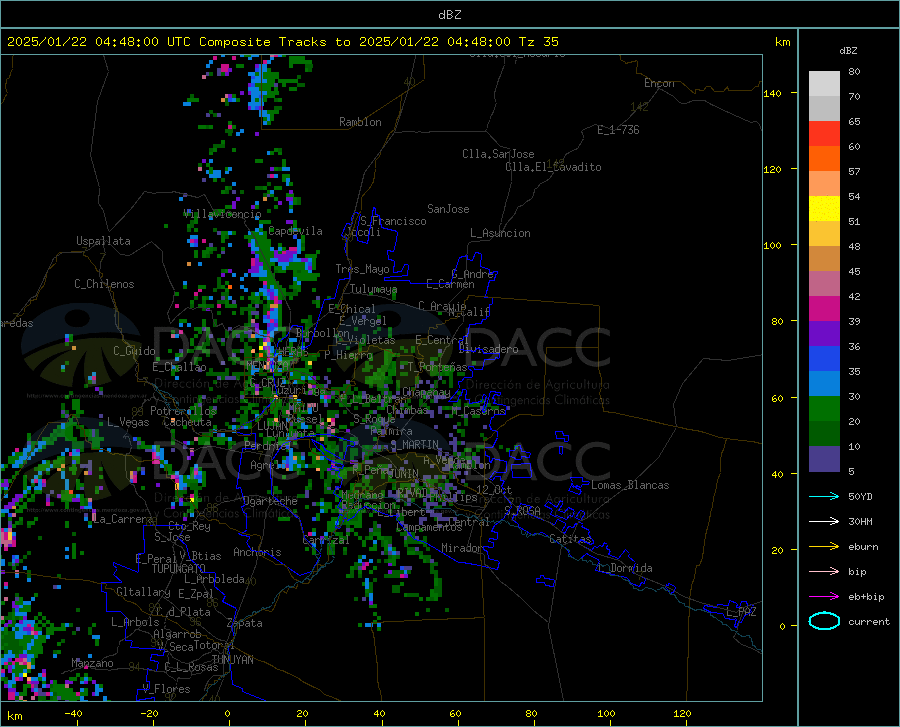
Task: Click the E_Challao map label
Action: tap(179, 367)
